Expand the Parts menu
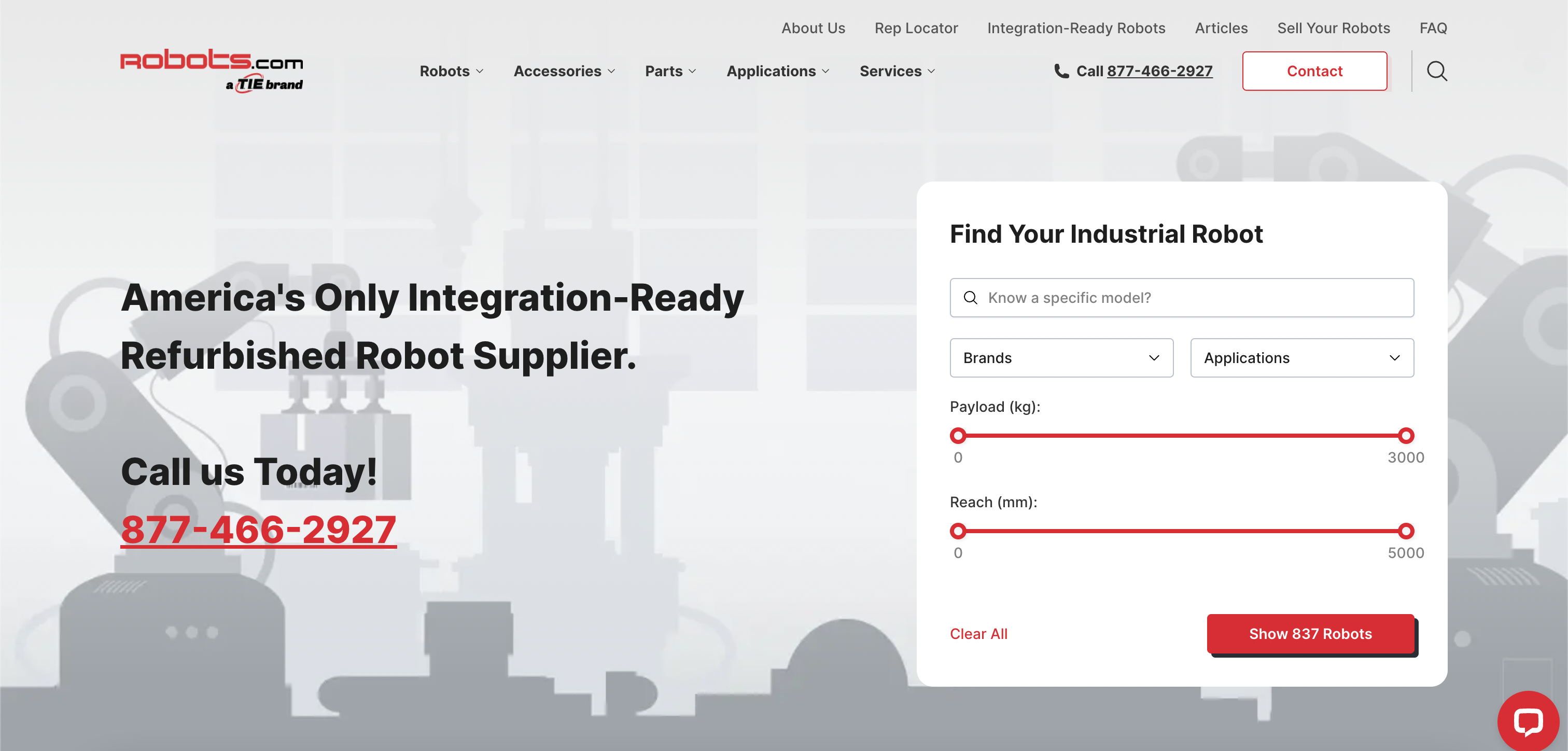Image resolution: width=1568 pixels, height=751 pixels. click(x=669, y=71)
